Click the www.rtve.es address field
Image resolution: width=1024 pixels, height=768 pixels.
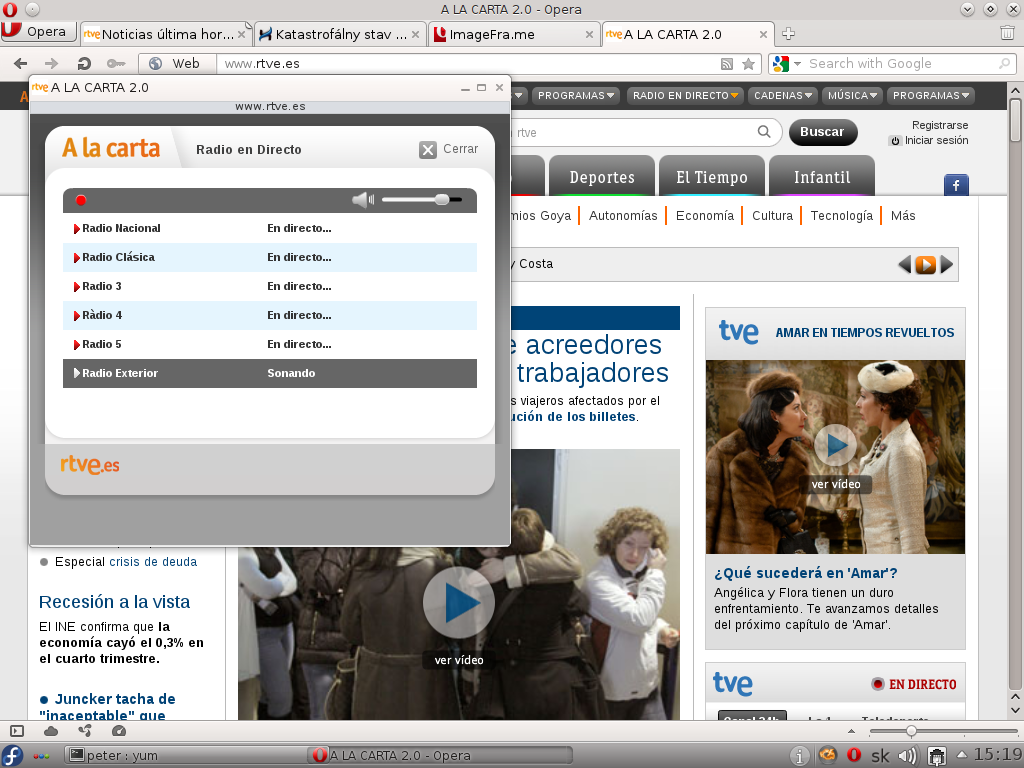(x=467, y=63)
